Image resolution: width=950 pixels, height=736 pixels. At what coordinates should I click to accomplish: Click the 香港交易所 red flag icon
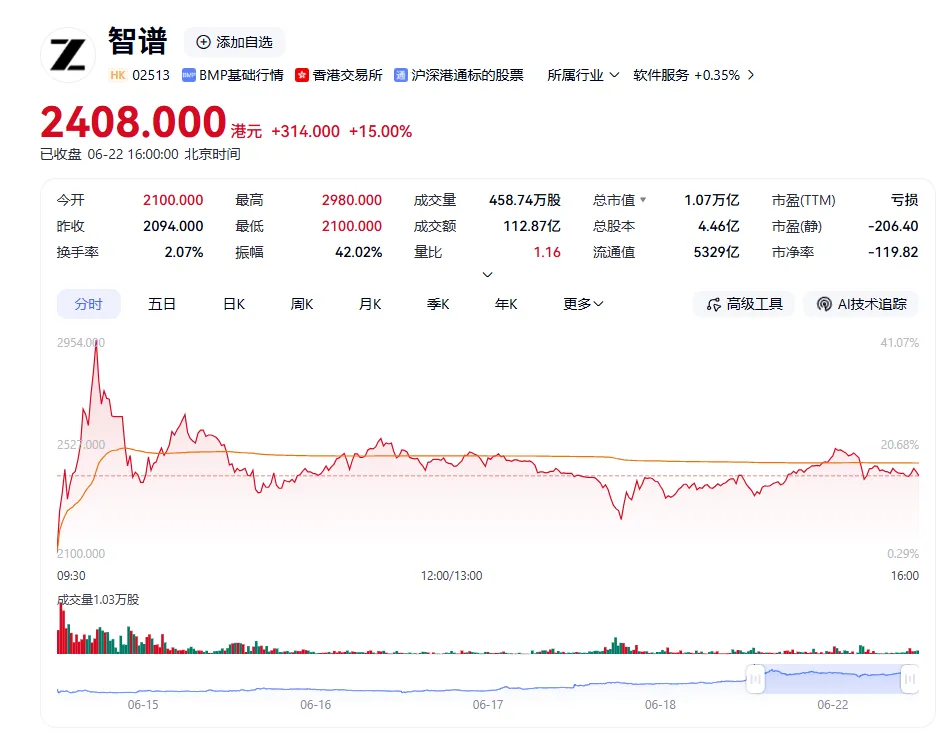(302, 75)
